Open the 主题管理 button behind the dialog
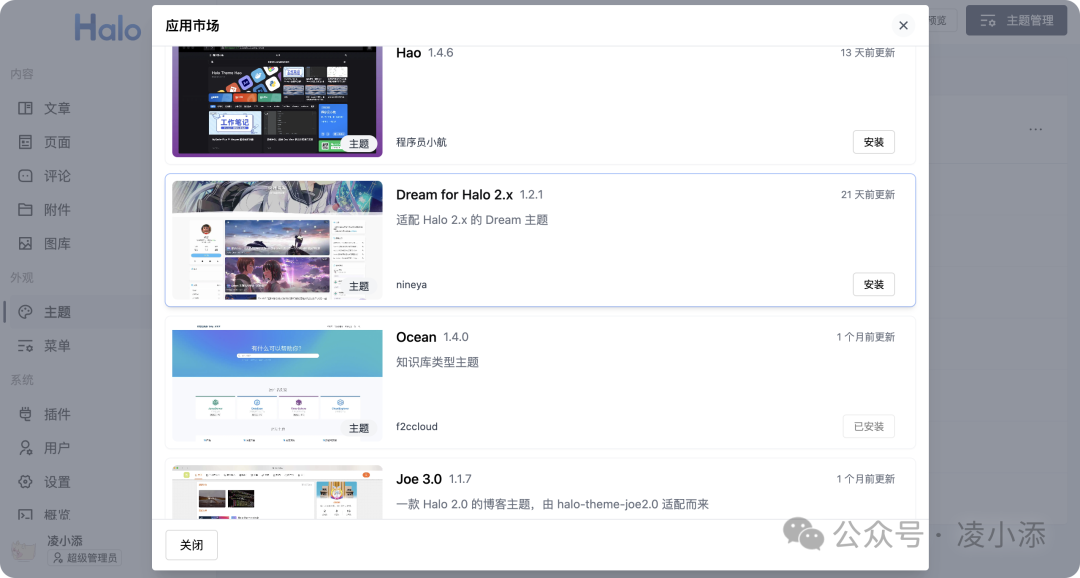This screenshot has width=1080, height=578. pos(1017,21)
